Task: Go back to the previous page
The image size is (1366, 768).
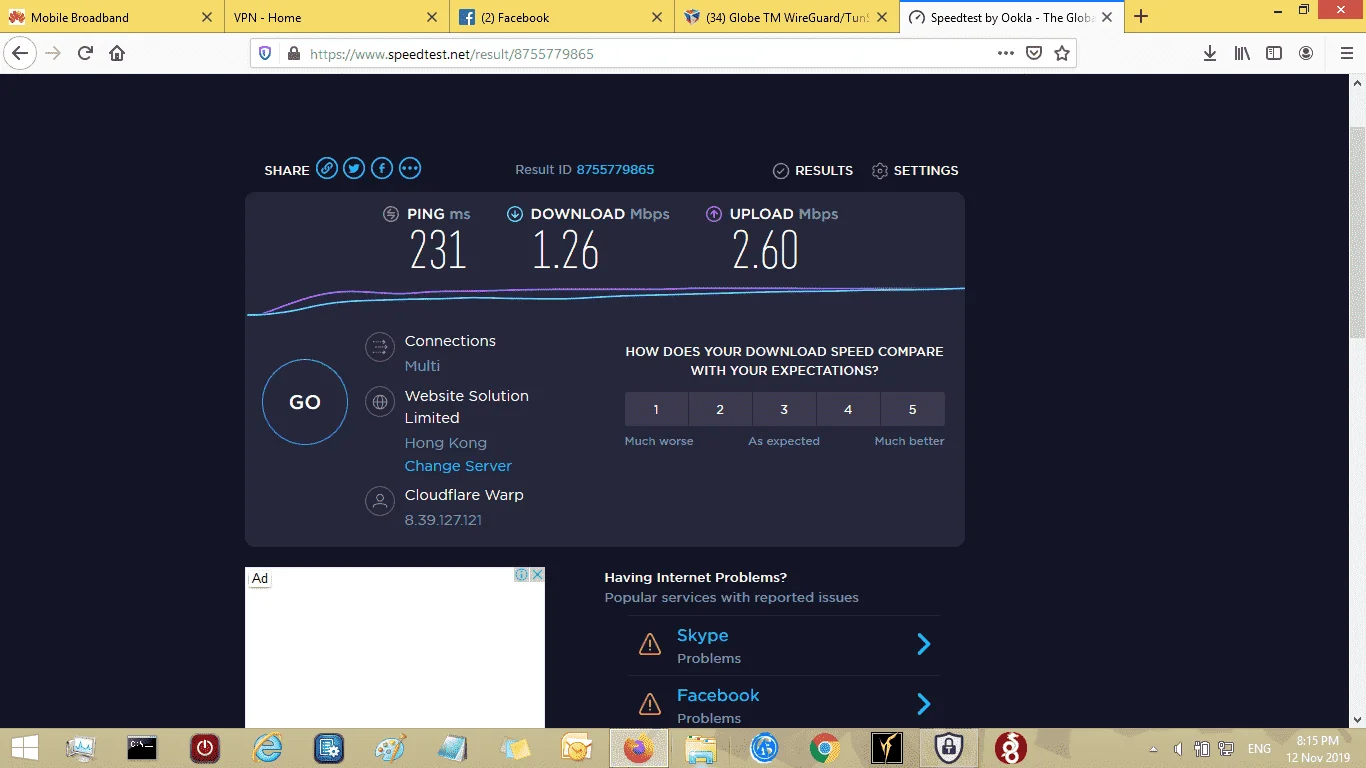Action: [21, 53]
